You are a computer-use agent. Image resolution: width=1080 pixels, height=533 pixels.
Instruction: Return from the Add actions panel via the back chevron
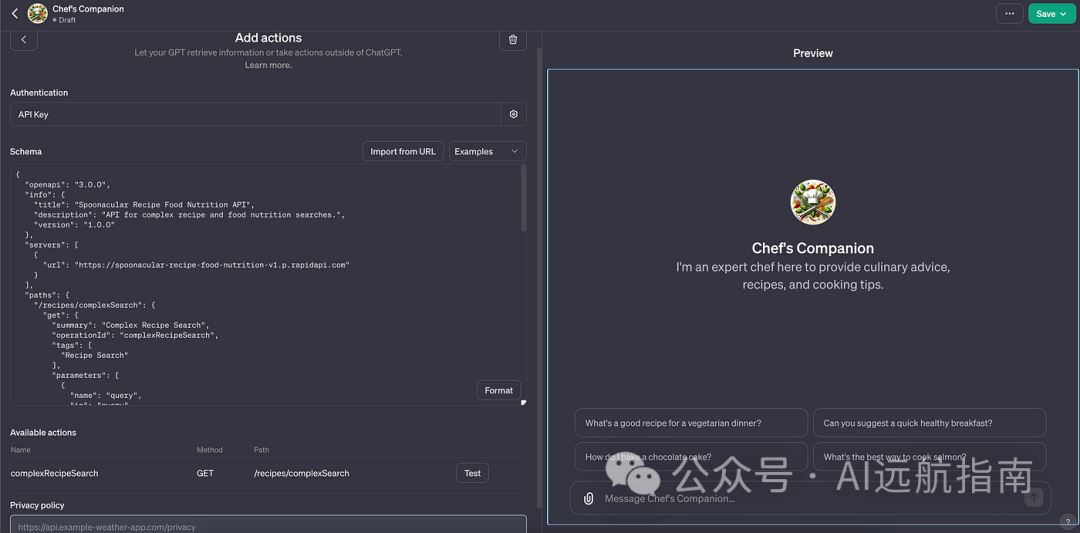point(23,39)
